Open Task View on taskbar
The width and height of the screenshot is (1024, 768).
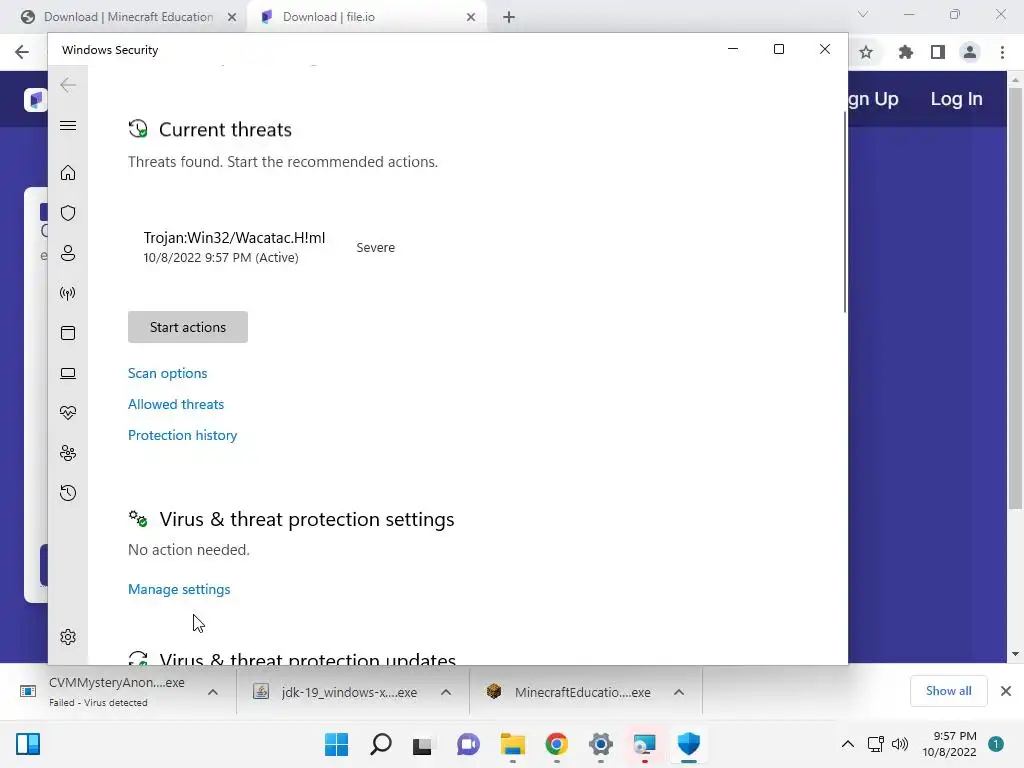423,745
